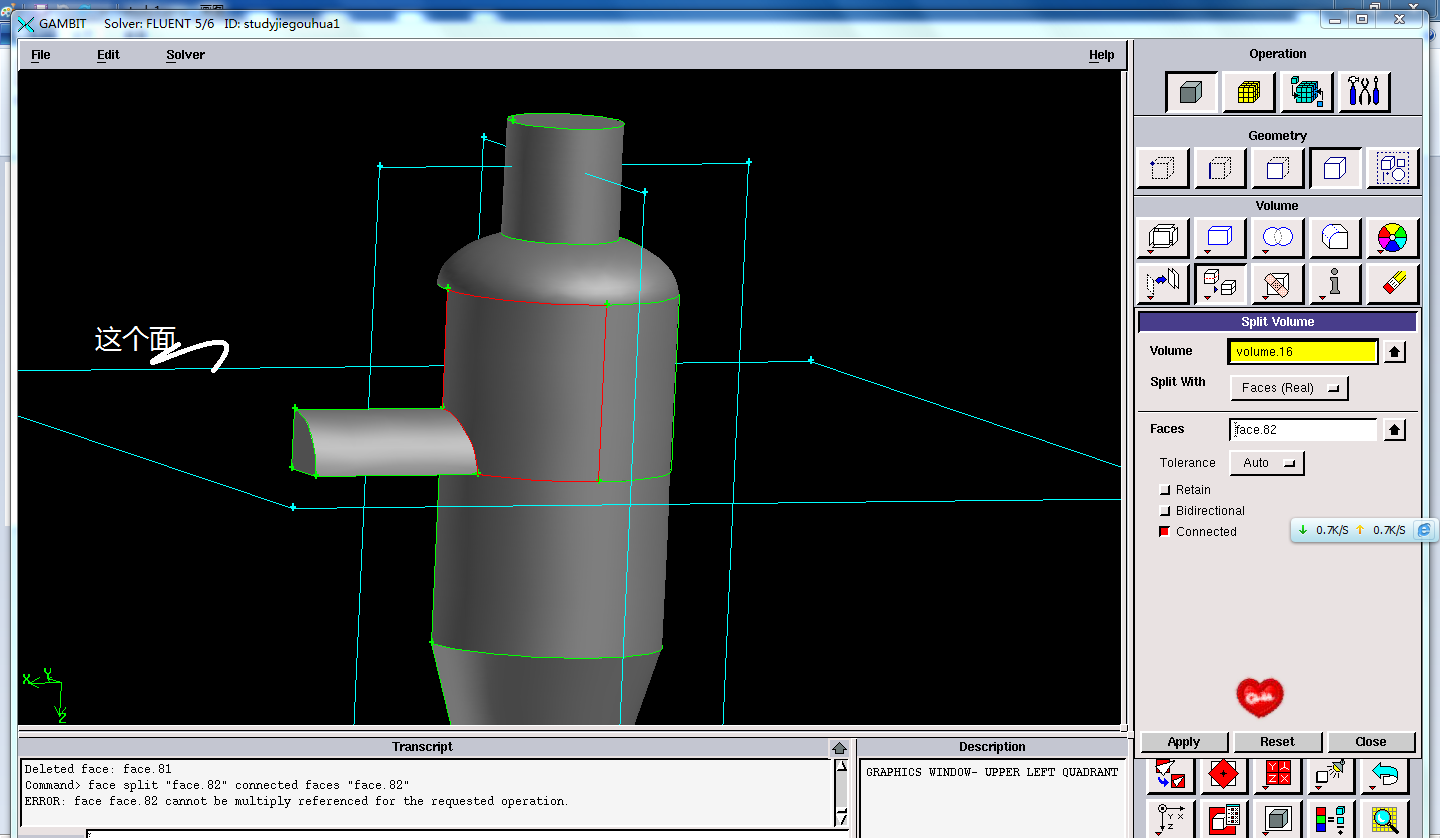The width and height of the screenshot is (1440, 838).
Task: Click the Heal volume bandage icon
Action: [x=1277, y=285]
